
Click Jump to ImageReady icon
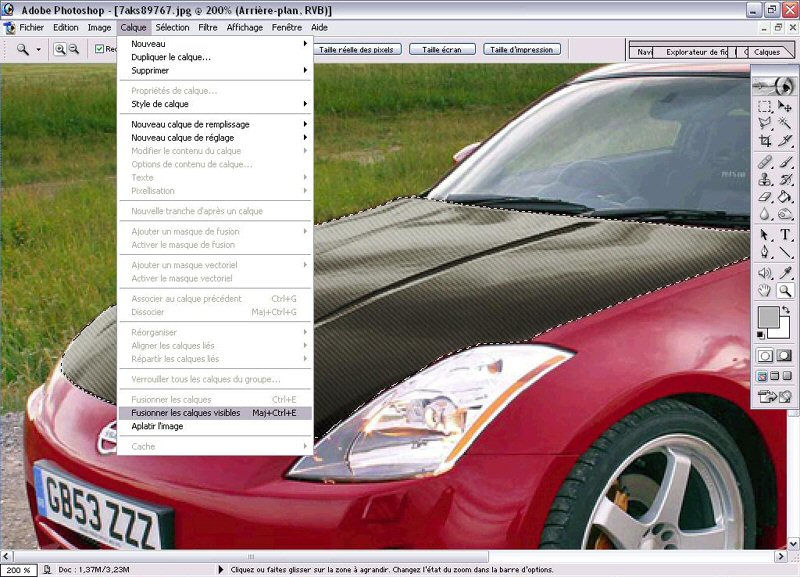click(x=774, y=396)
